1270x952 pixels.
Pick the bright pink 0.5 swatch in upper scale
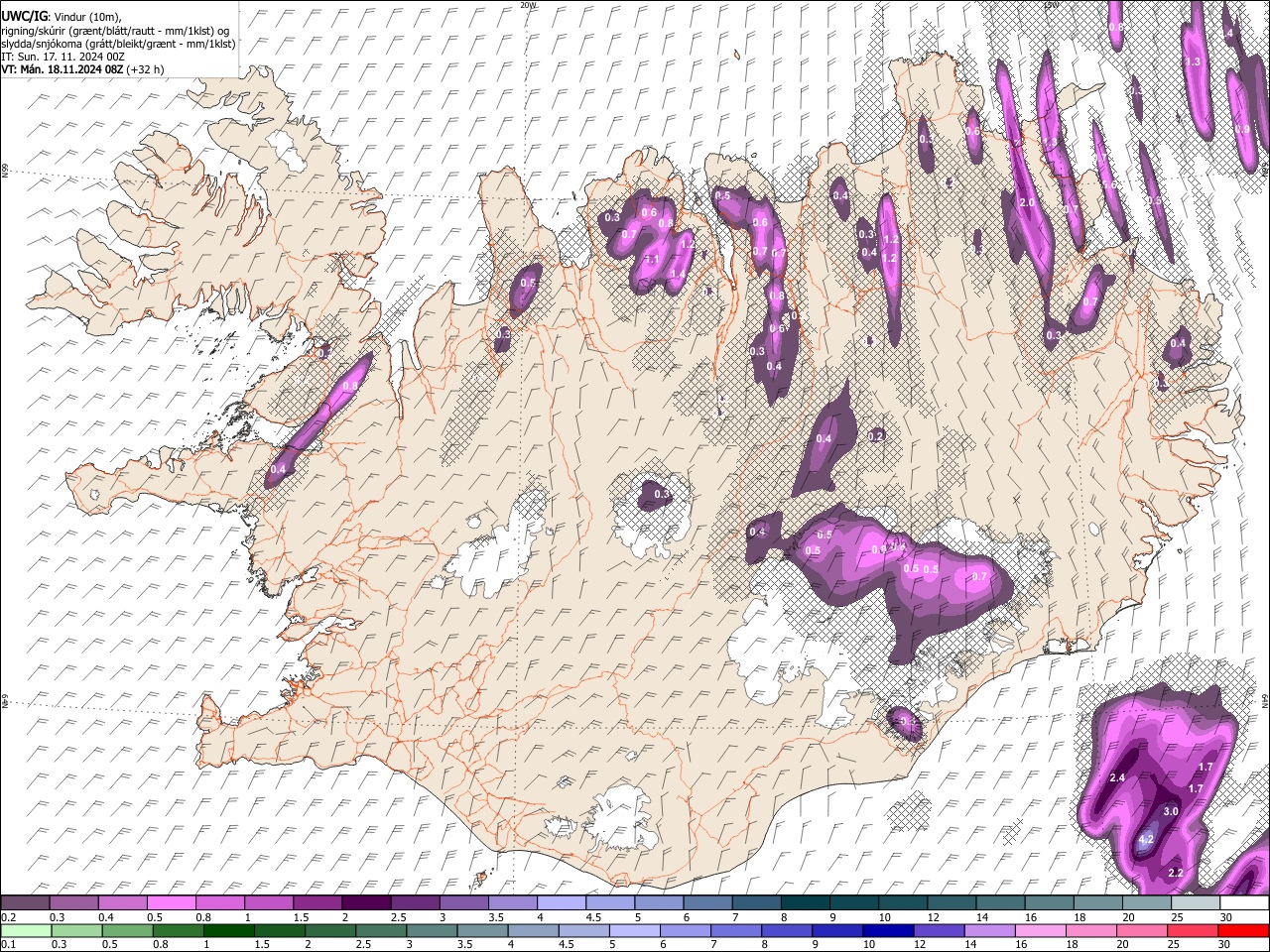click(171, 902)
